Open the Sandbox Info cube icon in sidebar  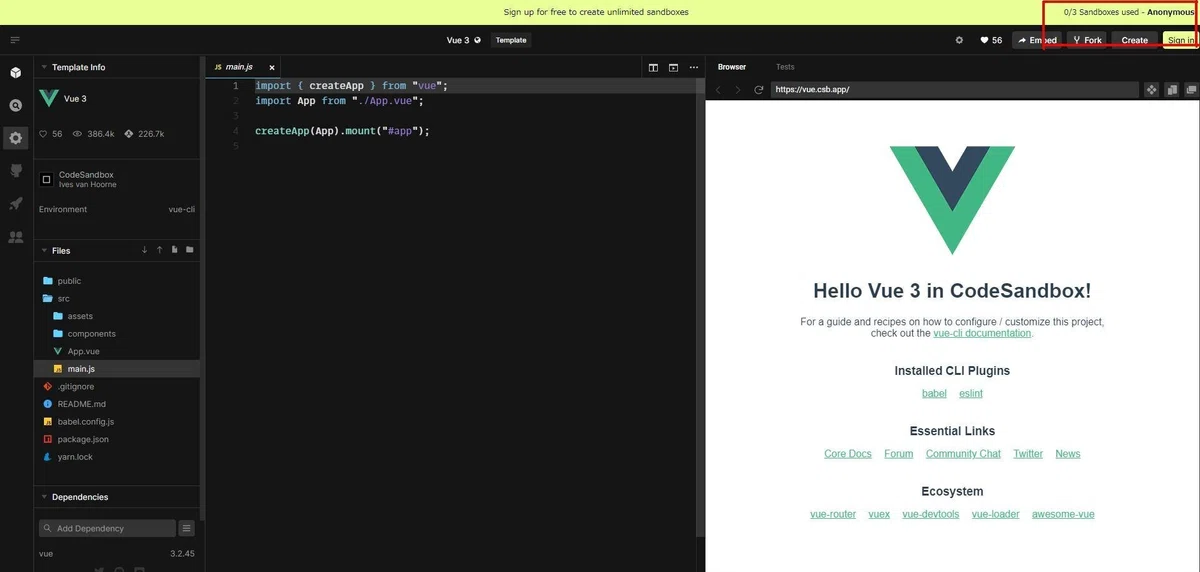(x=16, y=72)
